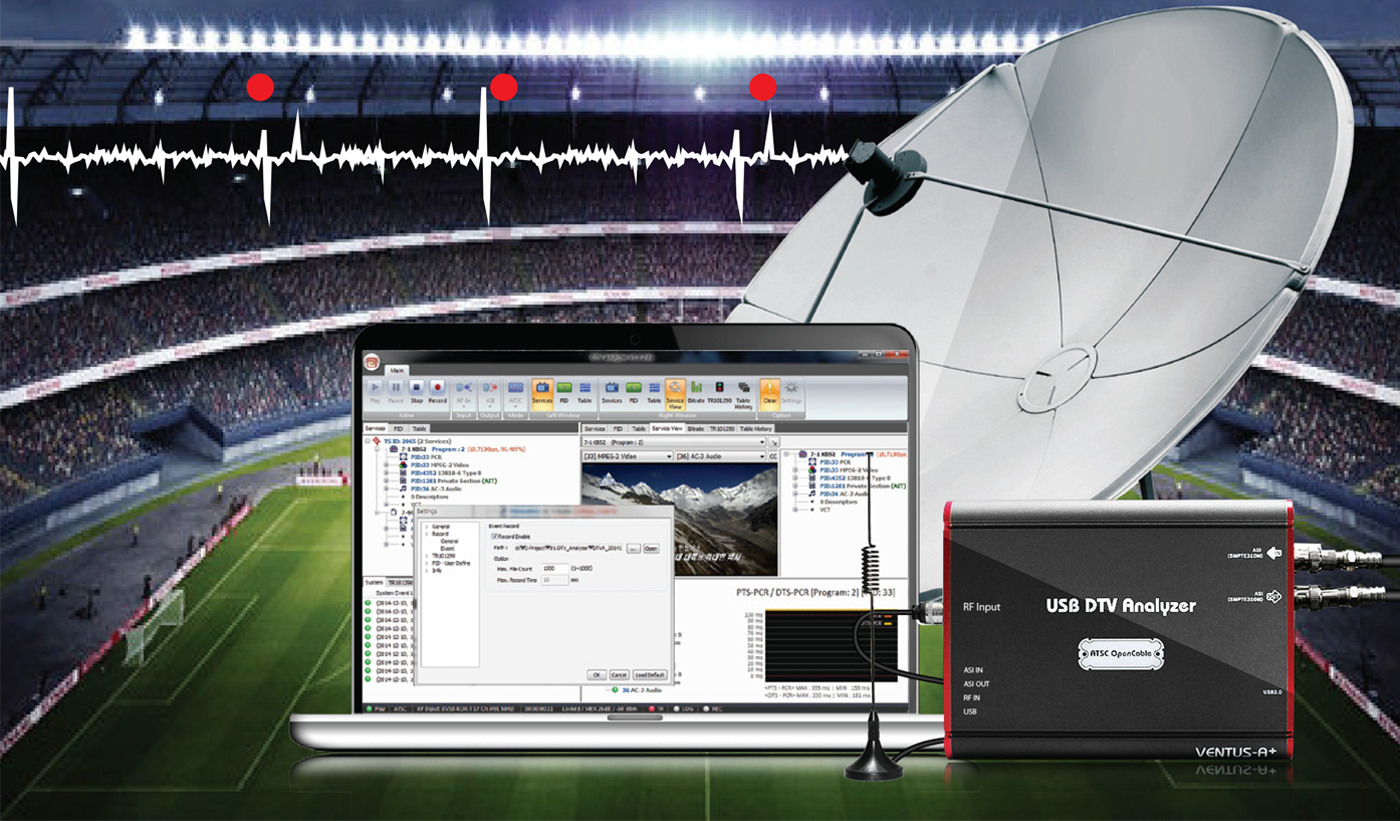1400x821 pixels.
Task: Select the System tab in the lower-left panel
Action: [x=374, y=582]
